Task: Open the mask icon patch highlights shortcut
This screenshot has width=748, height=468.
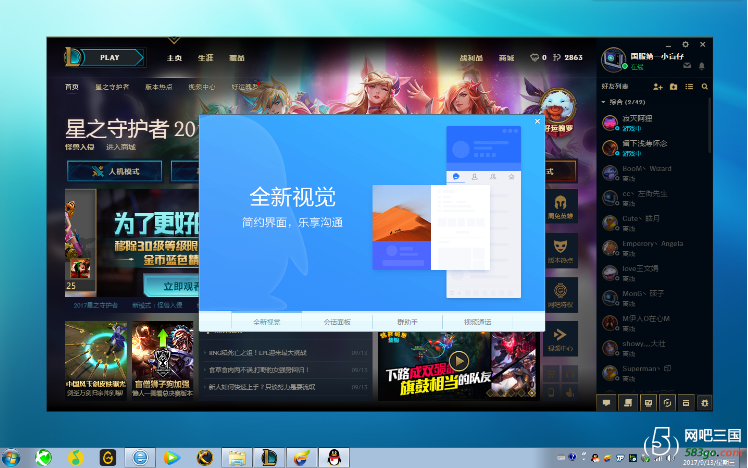Action: coord(561,251)
